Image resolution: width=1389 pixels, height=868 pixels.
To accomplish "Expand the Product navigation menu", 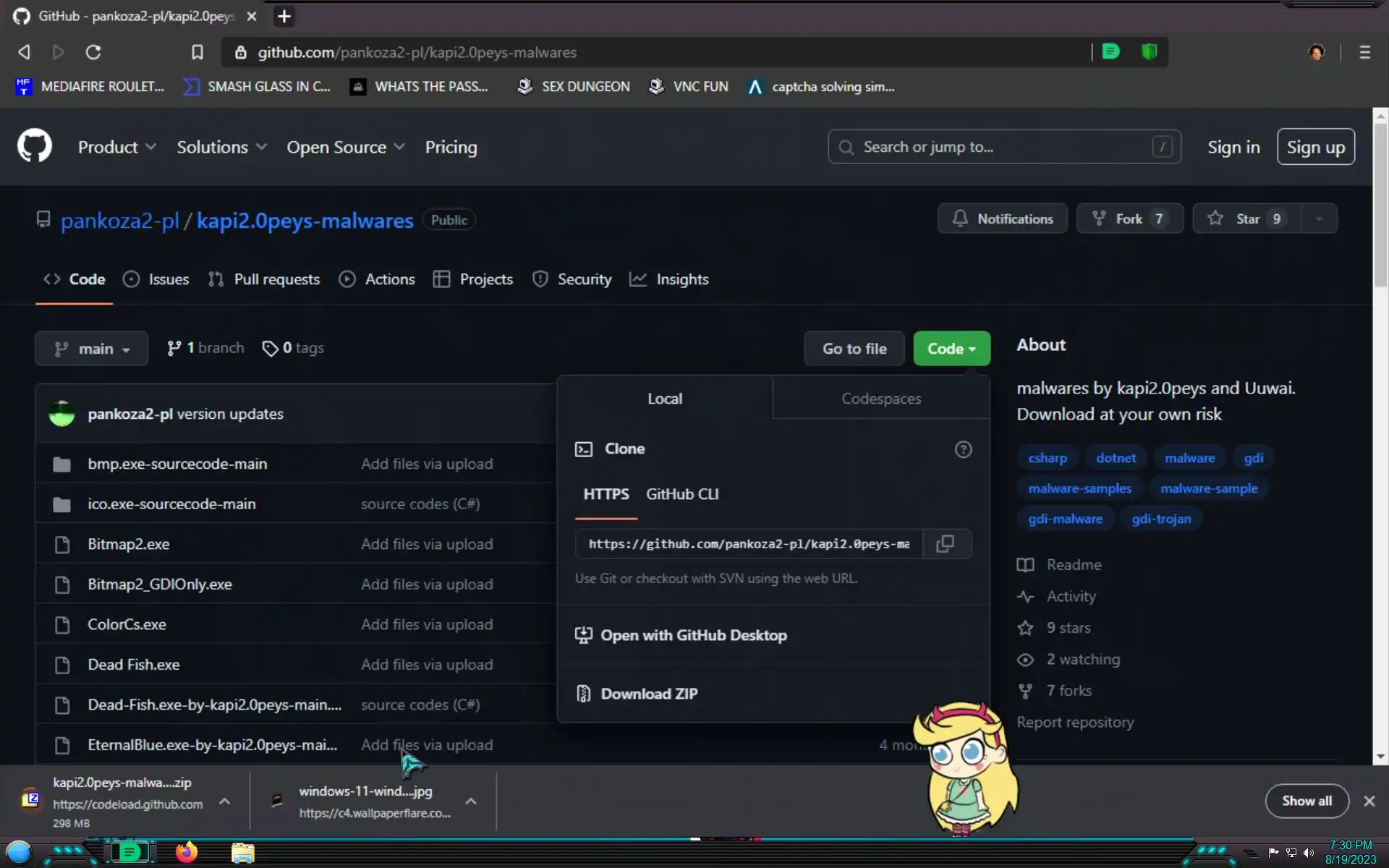I will tap(116, 147).
